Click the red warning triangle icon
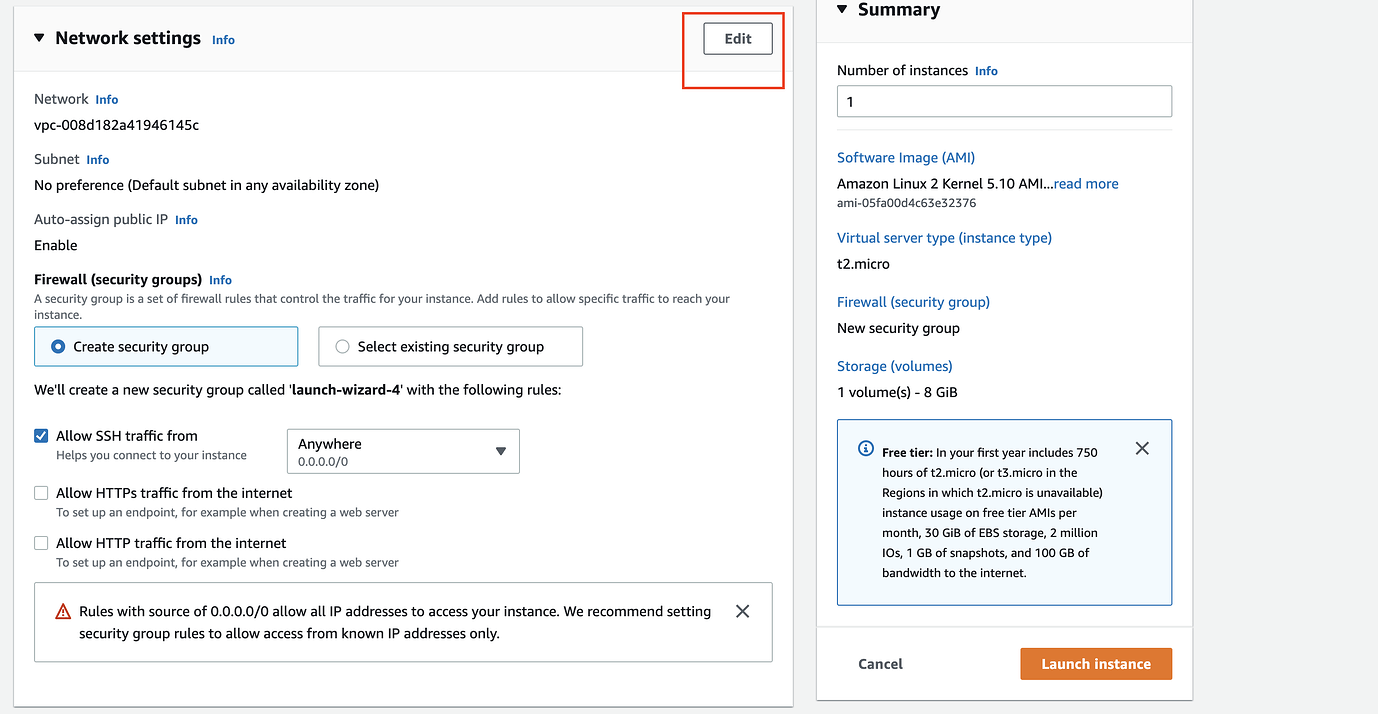This screenshot has height=714, width=1378. click(63, 611)
